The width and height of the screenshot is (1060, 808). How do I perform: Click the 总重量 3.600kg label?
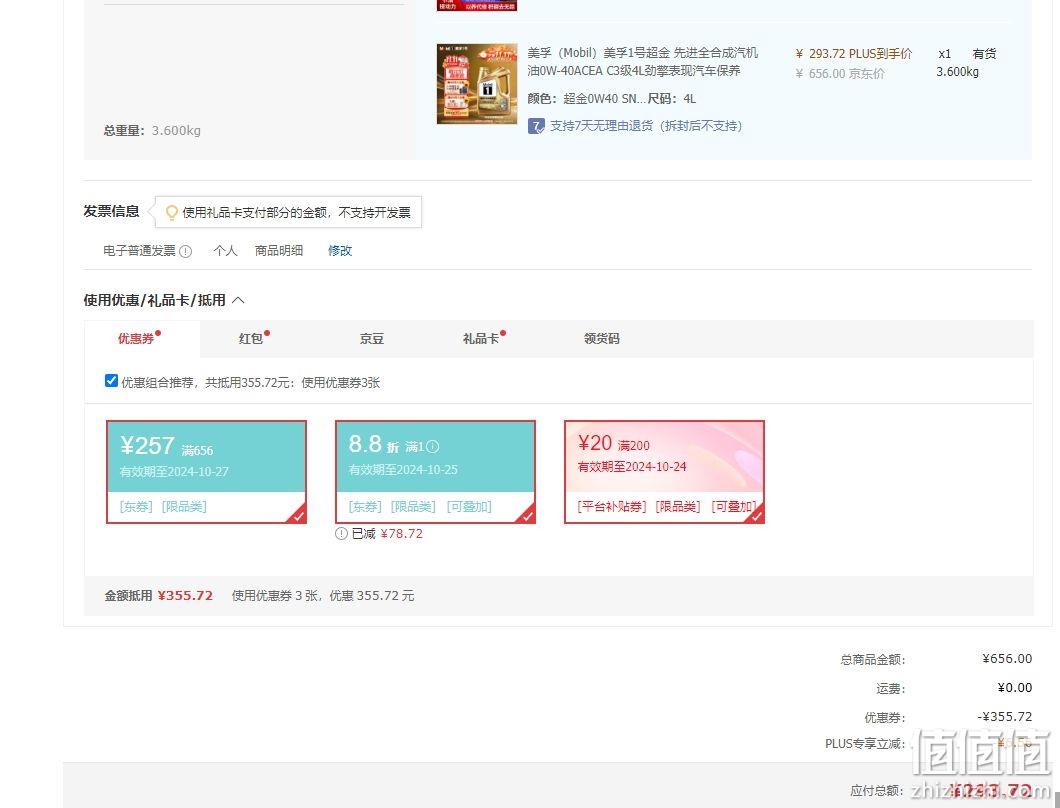coord(152,130)
